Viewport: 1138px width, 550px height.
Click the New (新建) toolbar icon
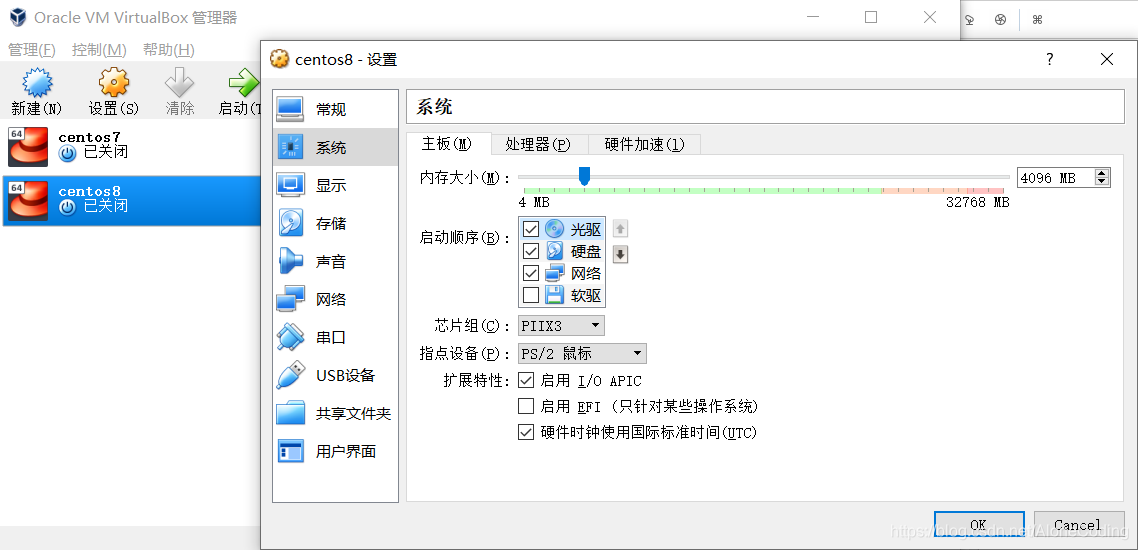coord(37,83)
